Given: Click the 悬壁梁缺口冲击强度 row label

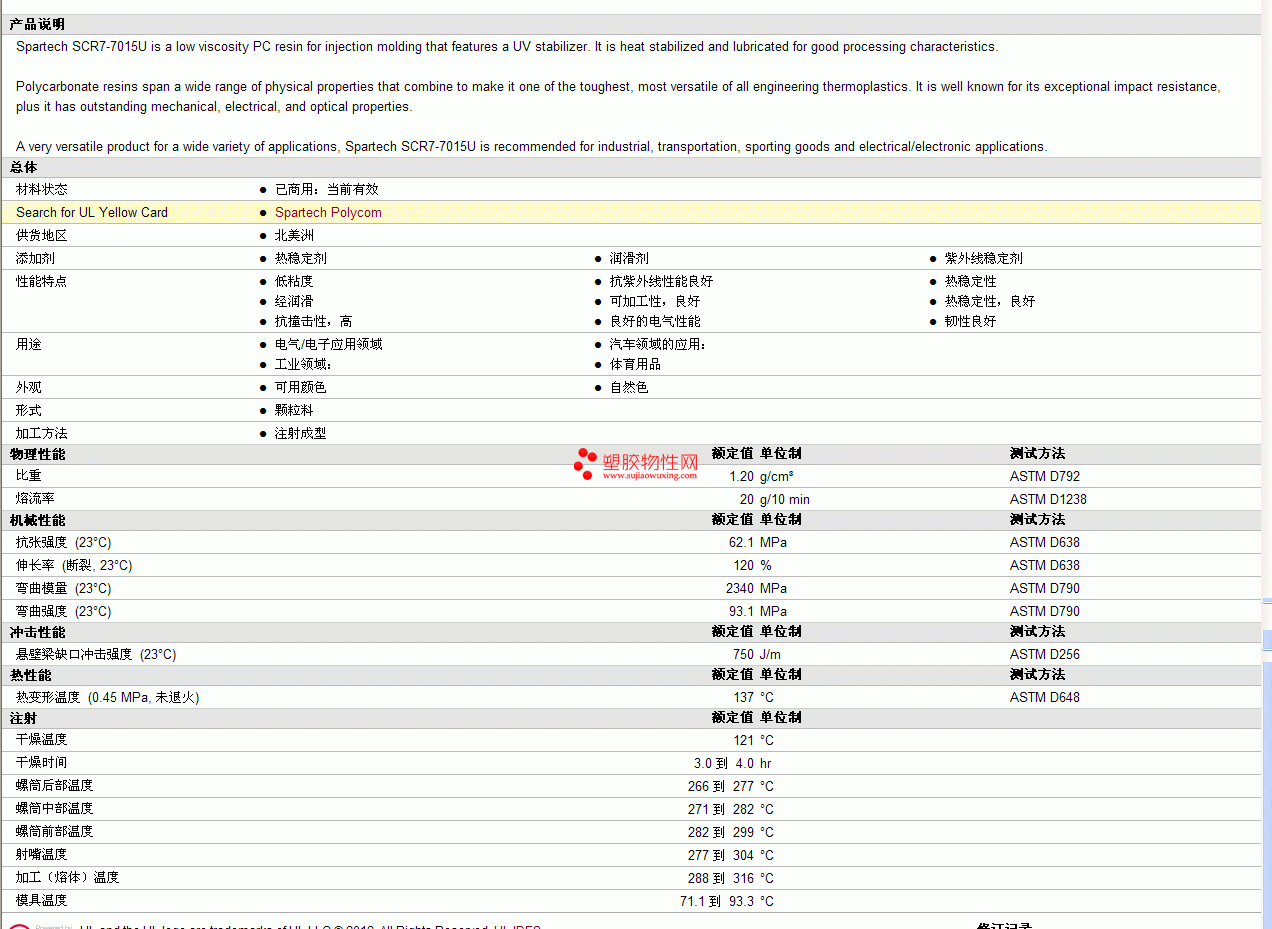Looking at the screenshot, I should pyautogui.click(x=96, y=654).
